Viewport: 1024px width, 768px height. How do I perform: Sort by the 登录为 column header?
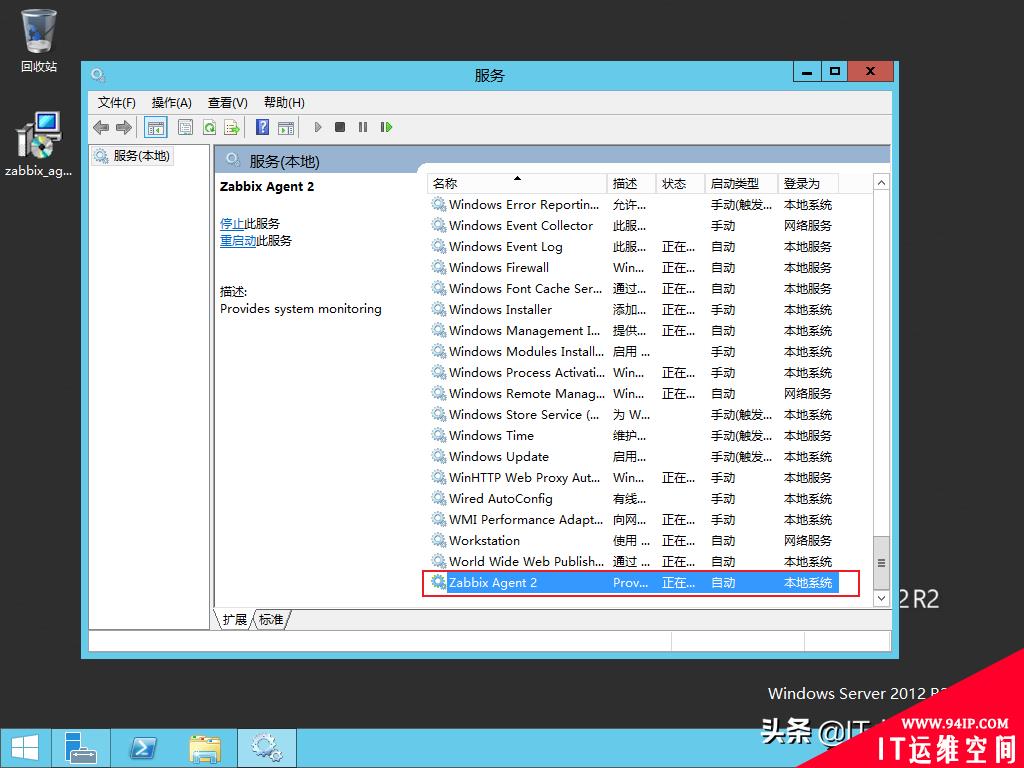[x=808, y=184]
